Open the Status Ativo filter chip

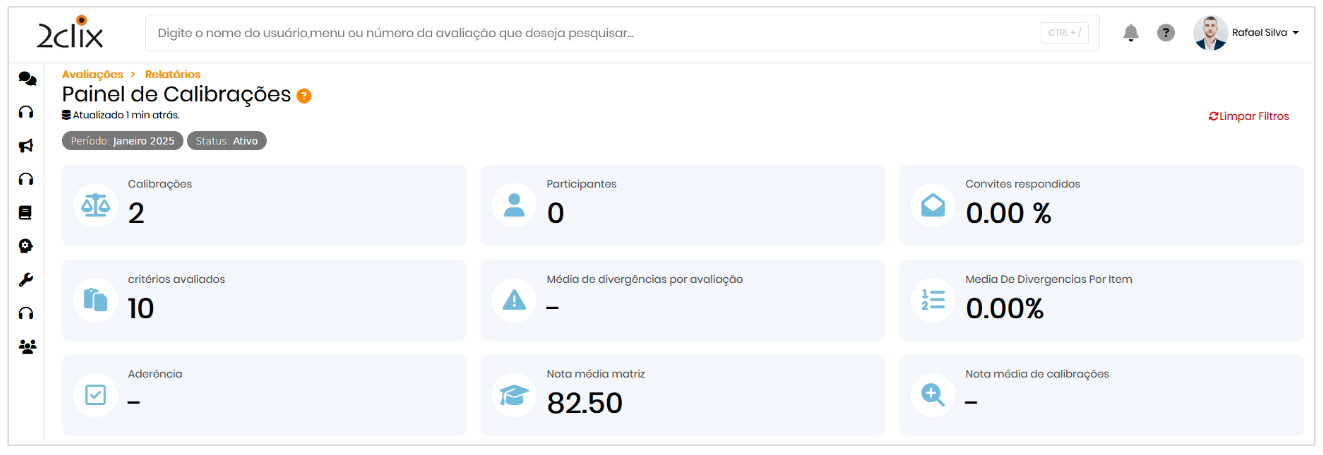(x=227, y=141)
